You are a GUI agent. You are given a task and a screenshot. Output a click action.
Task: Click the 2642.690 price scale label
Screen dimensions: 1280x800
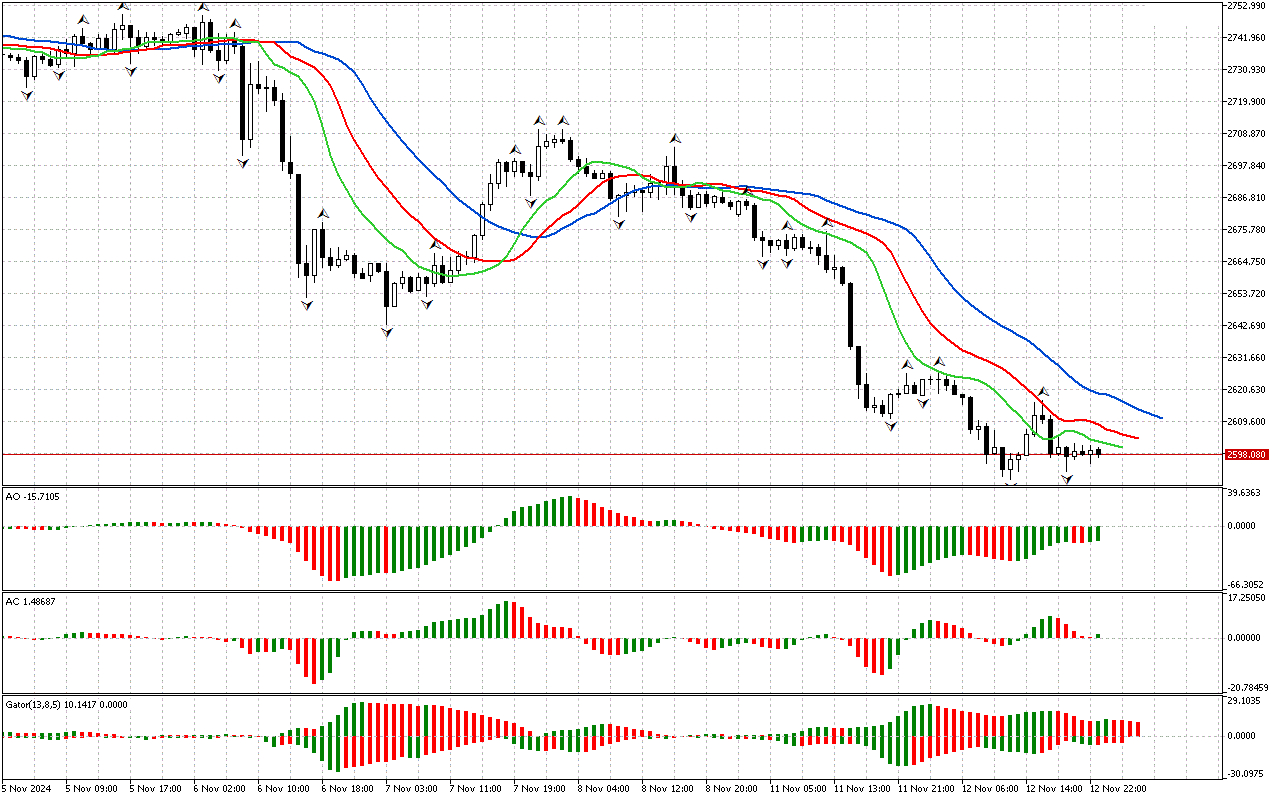1246,326
